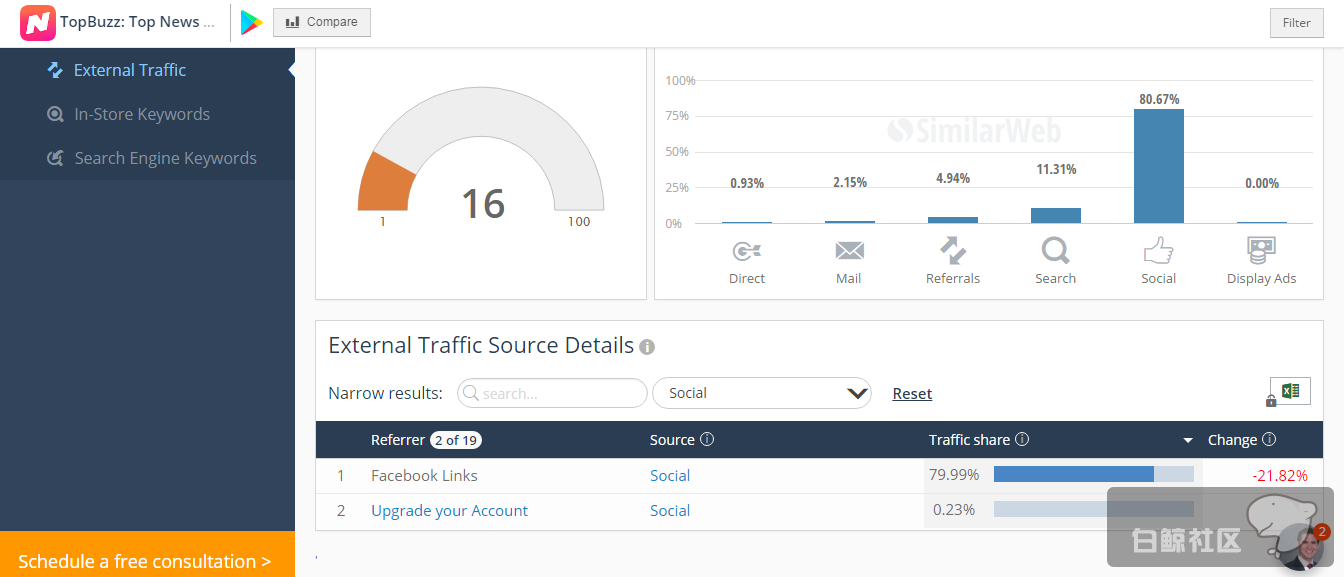The image size is (1344, 577).
Task: Click the Search magnifier channel icon
Action: 1055,250
